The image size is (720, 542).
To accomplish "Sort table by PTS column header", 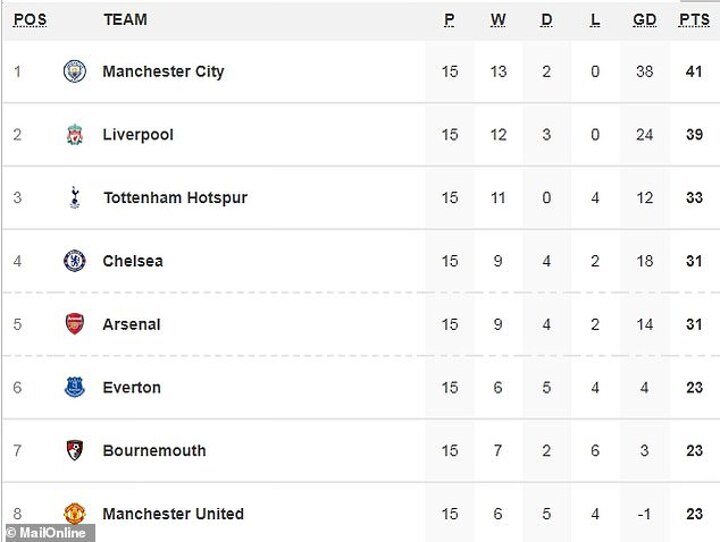I will (694, 20).
